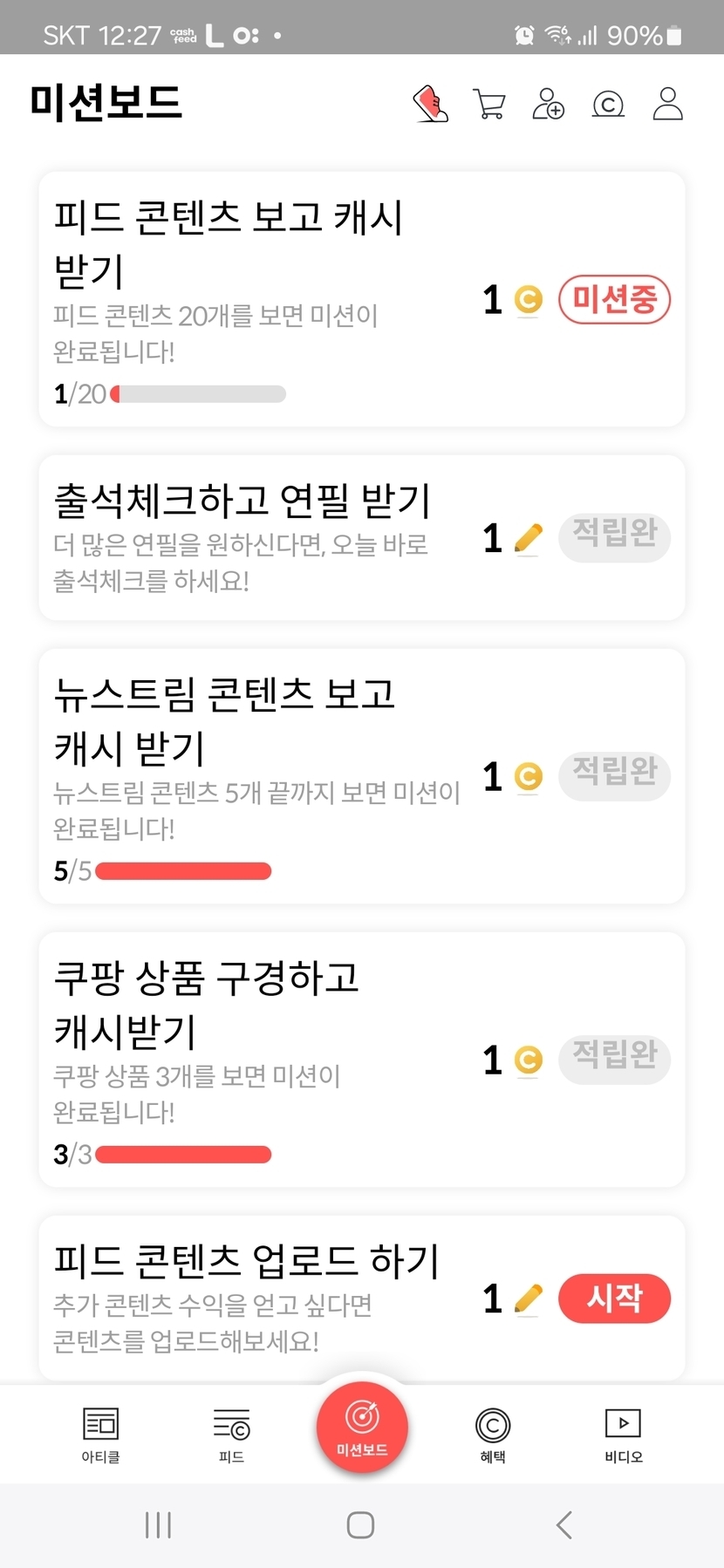Viewport: 724px width, 1568px height.
Task: Go to the 혜택 tab
Action: [x=493, y=1435]
